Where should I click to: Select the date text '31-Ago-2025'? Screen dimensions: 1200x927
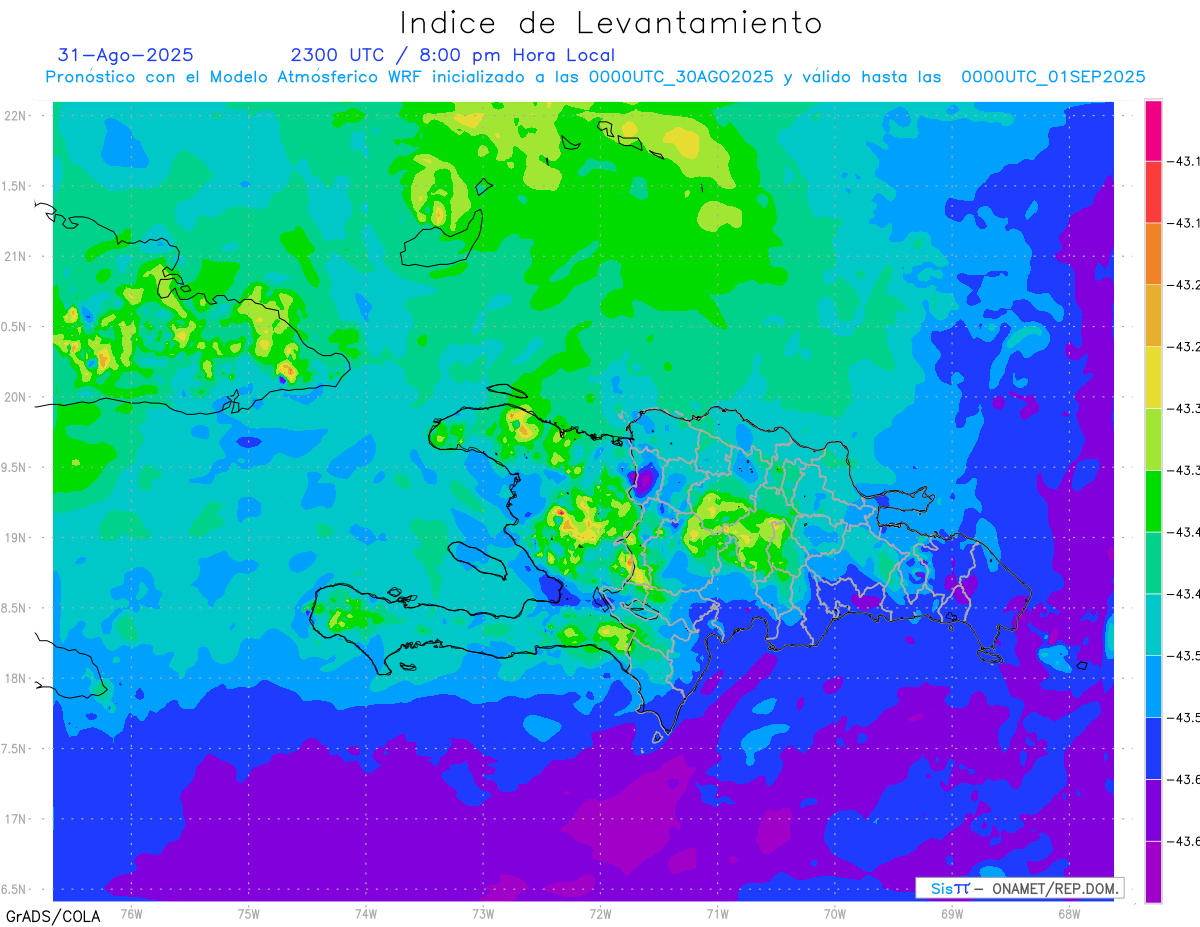[126, 55]
